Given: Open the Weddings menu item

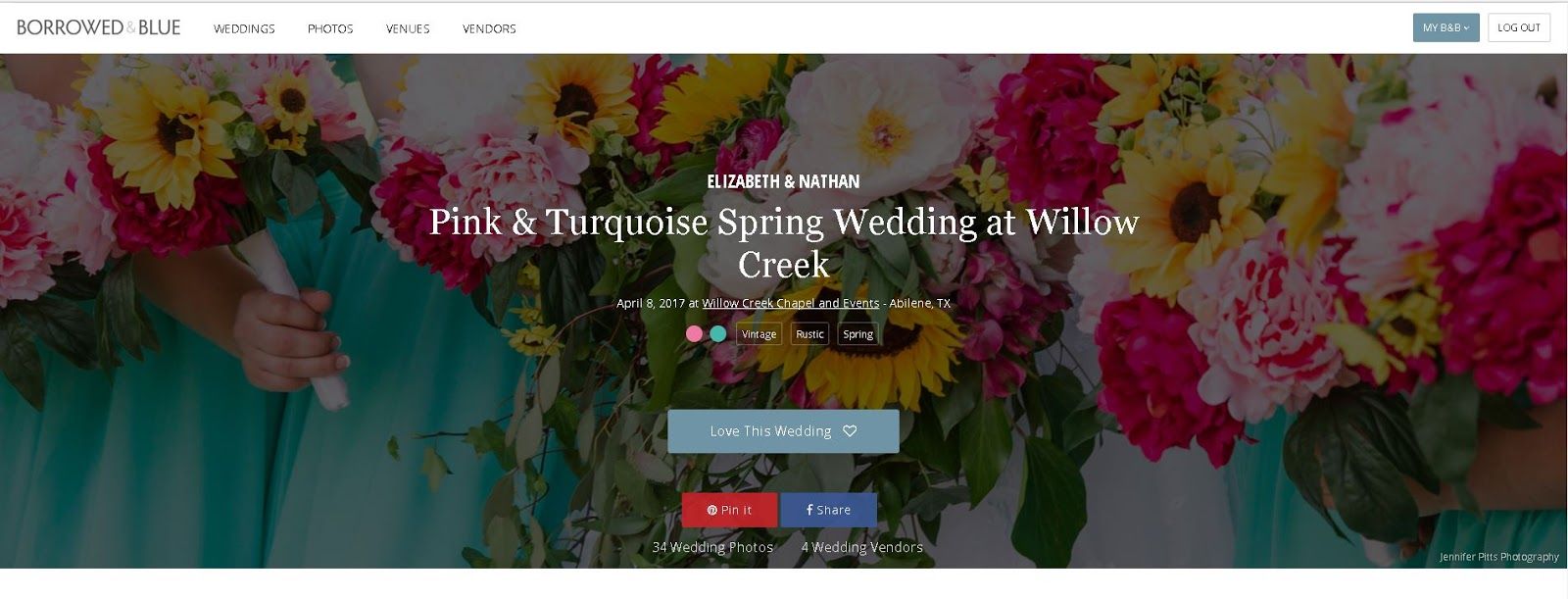Looking at the screenshot, I should coord(244,28).
